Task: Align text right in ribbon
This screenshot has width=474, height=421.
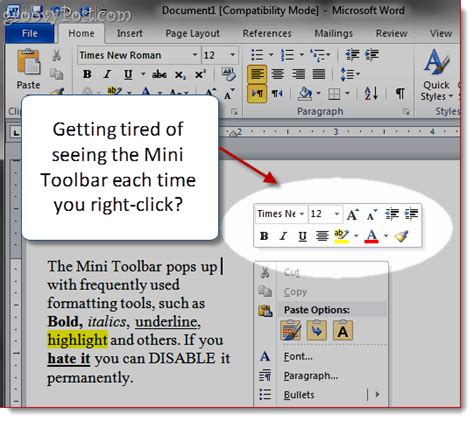Action: tap(298, 74)
